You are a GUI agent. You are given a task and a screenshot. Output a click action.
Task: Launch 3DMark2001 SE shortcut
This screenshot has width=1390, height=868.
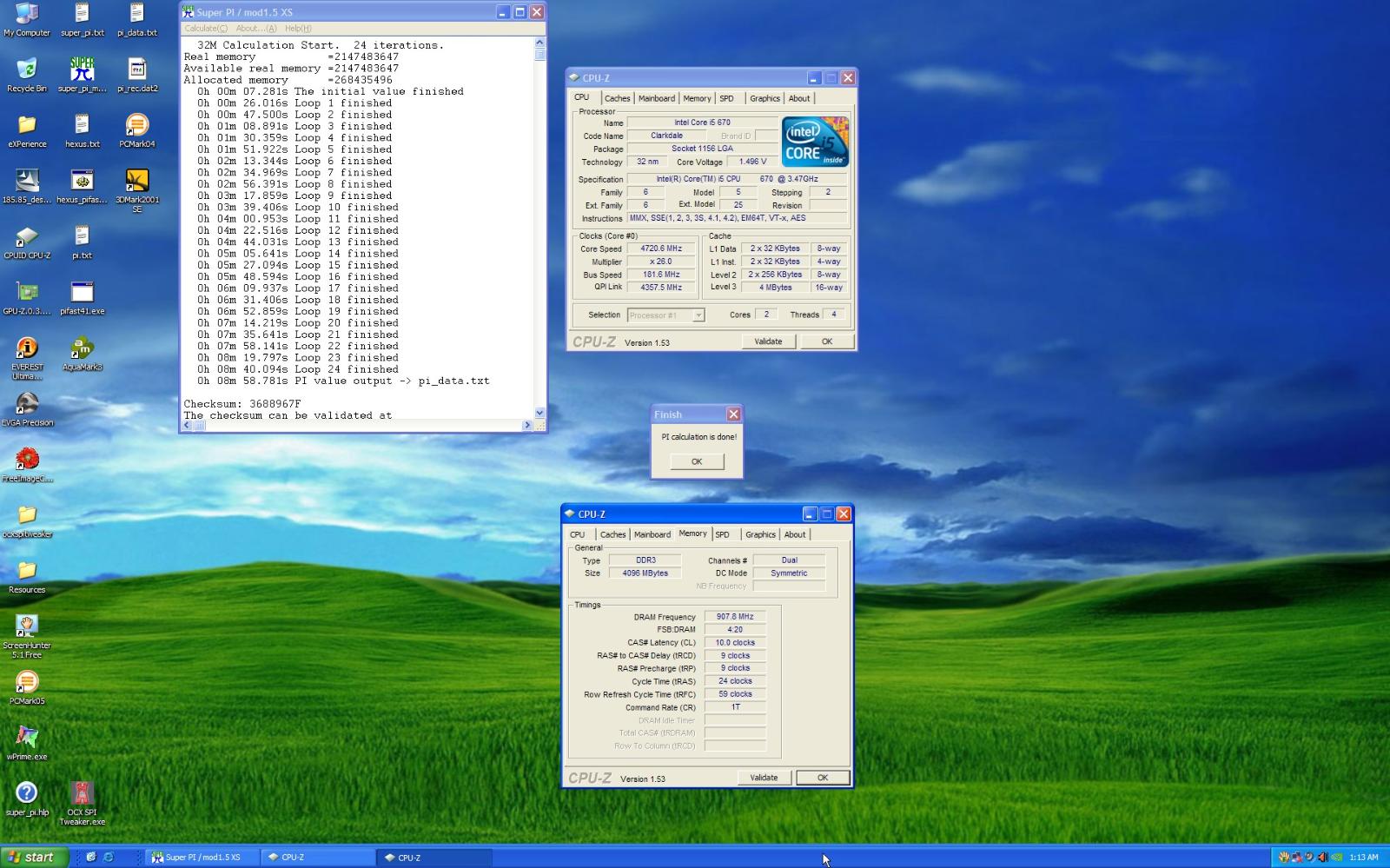(x=137, y=191)
